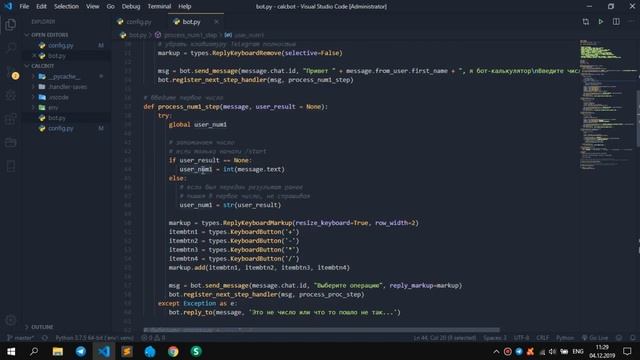Open the Edit menu

click(x=41, y=7)
